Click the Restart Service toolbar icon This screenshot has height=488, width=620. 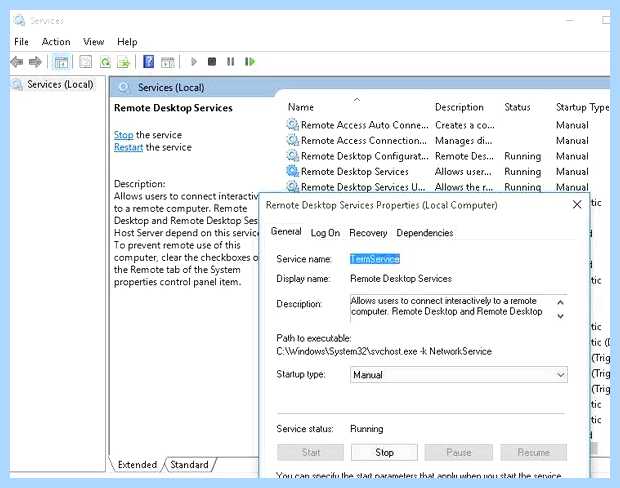(x=250, y=62)
